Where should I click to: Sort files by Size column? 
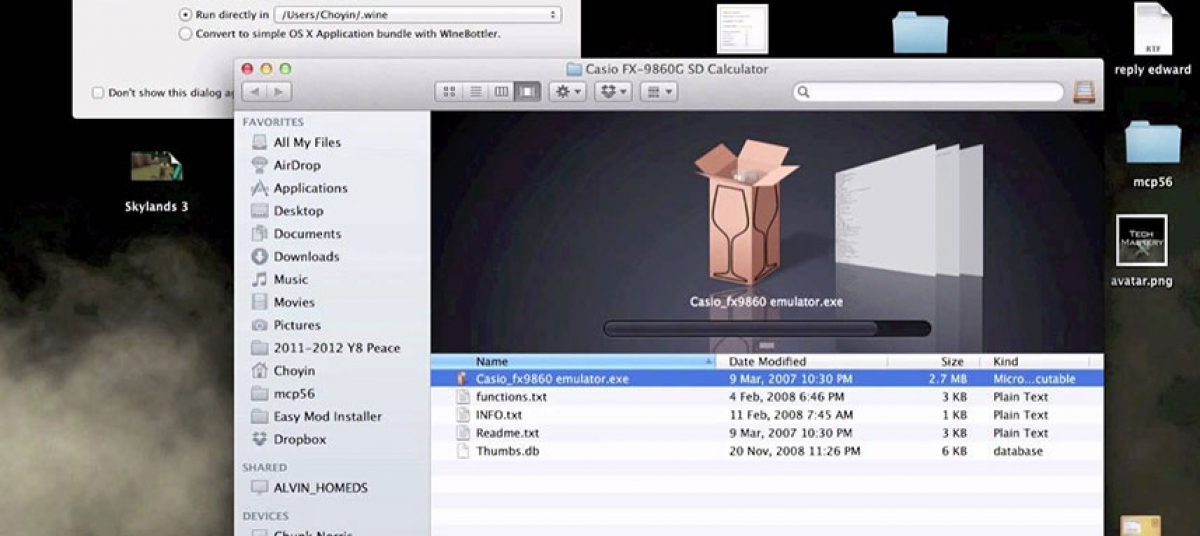(934, 361)
